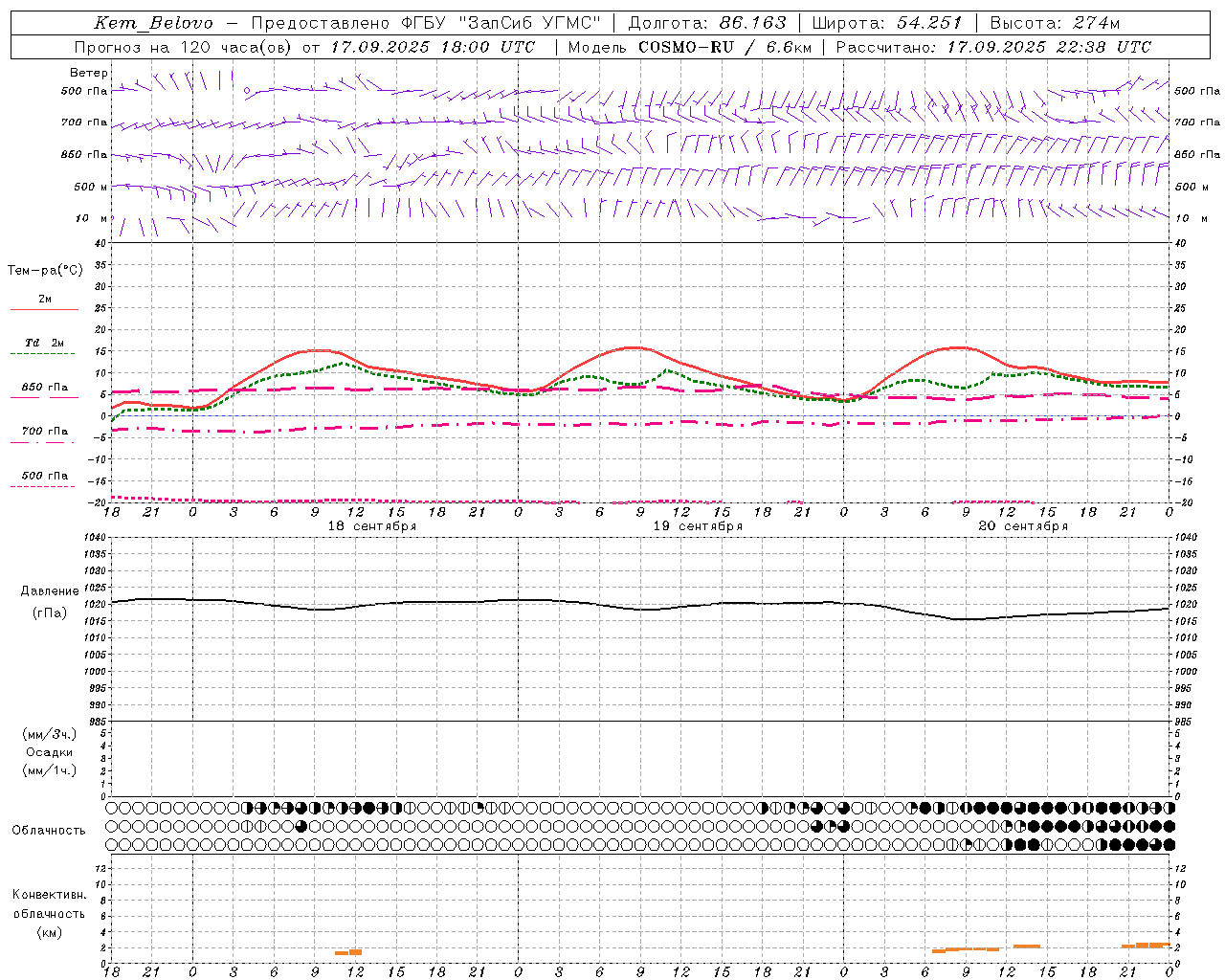This screenshot has width=1225, height=980.
Task: Click the "Конвективн." convective cloud label
Action: [49, 894]
